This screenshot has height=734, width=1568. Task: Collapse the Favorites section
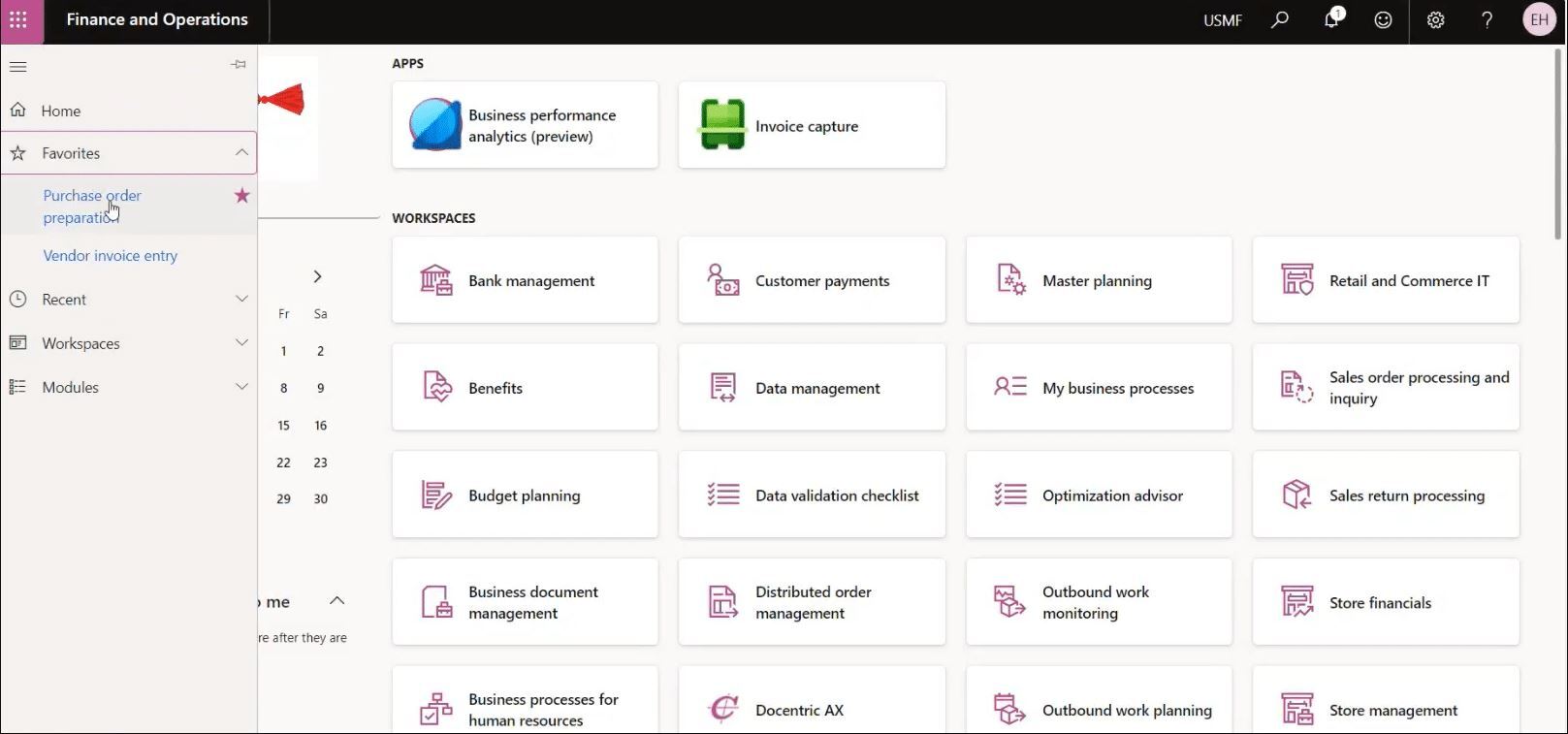(241, 153)
